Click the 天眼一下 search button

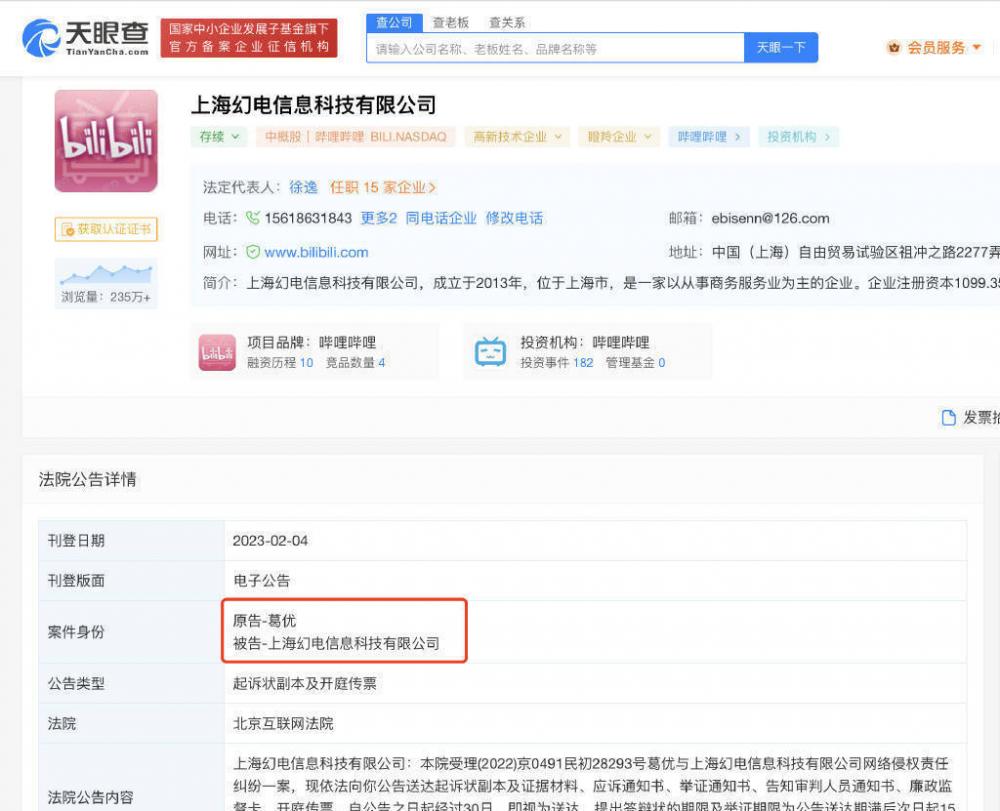coord(781,47)
